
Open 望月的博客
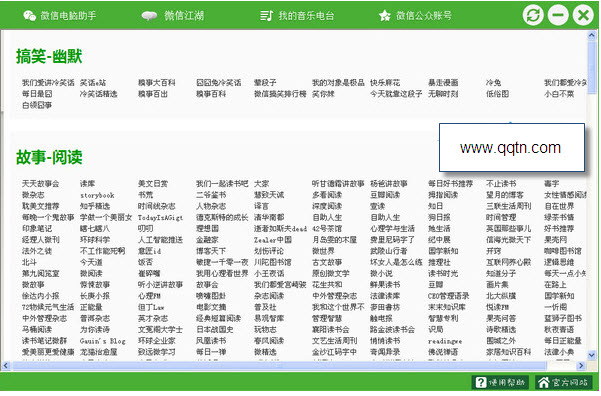point(505,195)
